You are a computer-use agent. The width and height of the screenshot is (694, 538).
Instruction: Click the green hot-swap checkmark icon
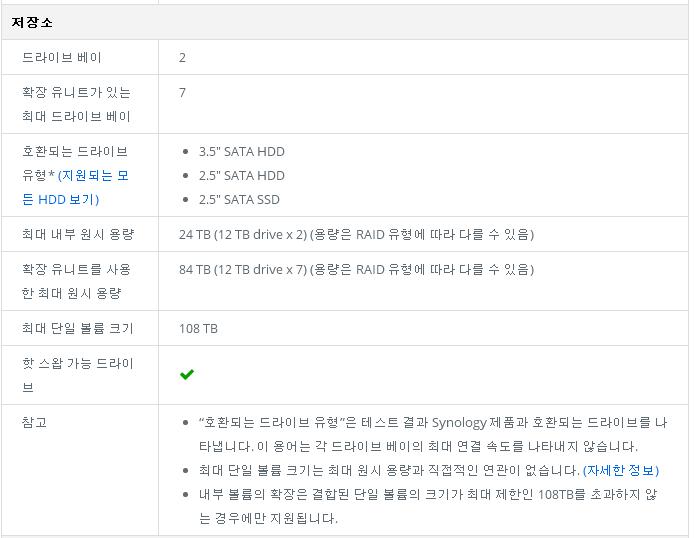[x=187, y=375]
